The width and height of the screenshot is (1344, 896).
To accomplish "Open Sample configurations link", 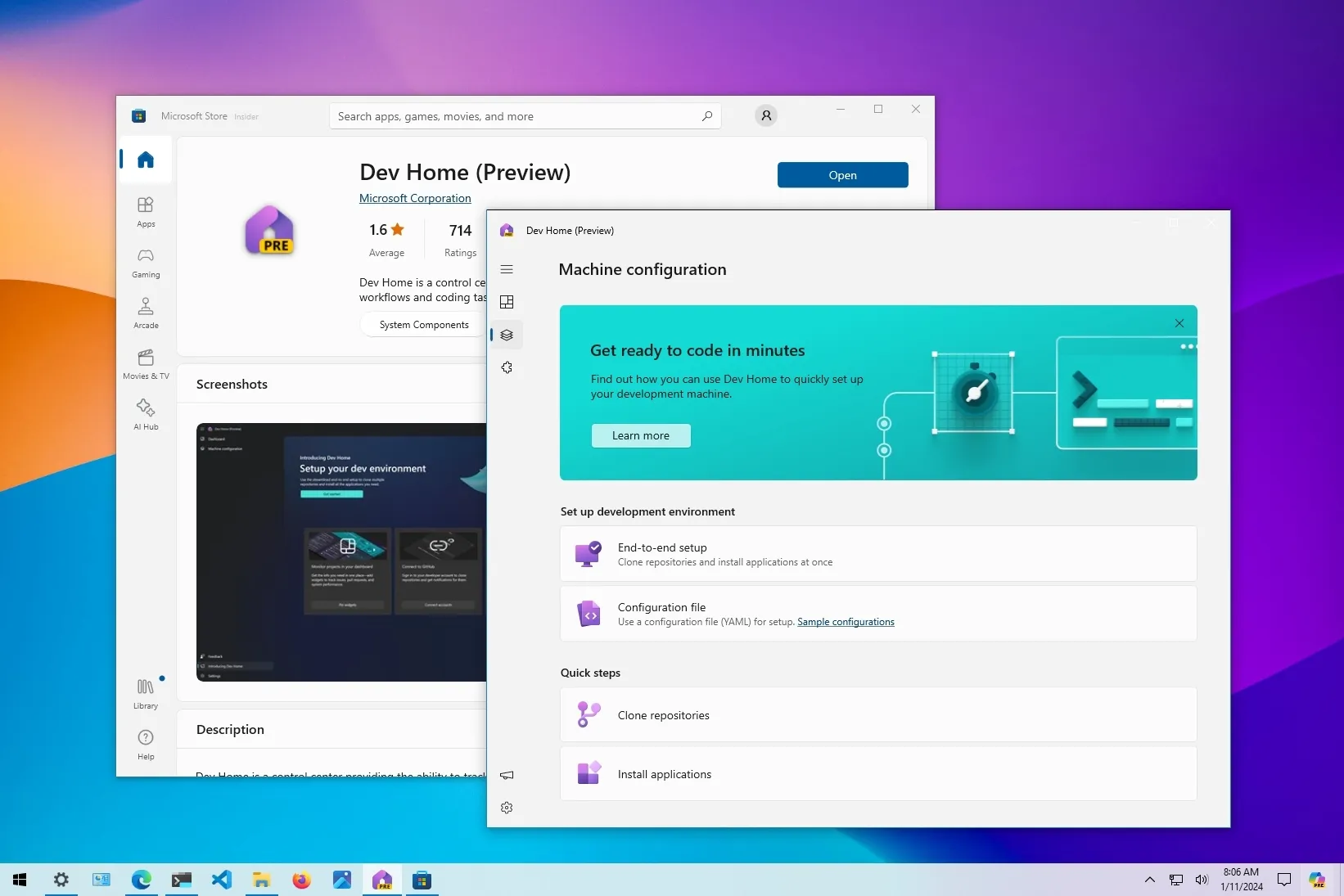I will click(846, 622).
